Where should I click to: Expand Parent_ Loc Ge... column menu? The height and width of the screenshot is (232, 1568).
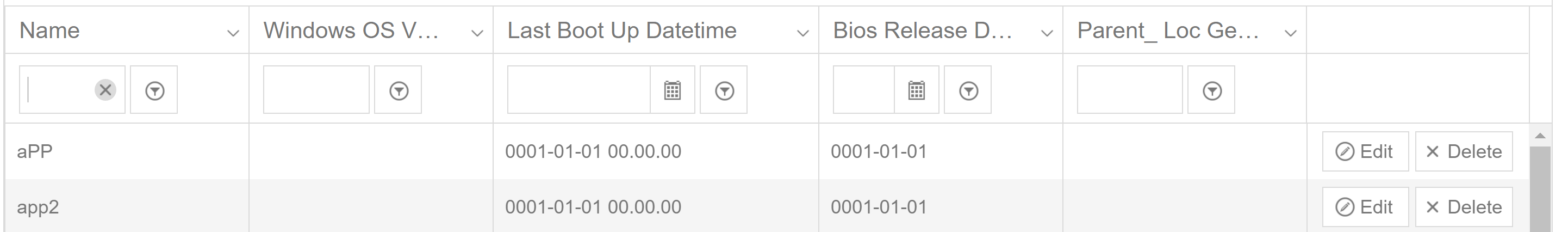click(x=1290, y=33)
